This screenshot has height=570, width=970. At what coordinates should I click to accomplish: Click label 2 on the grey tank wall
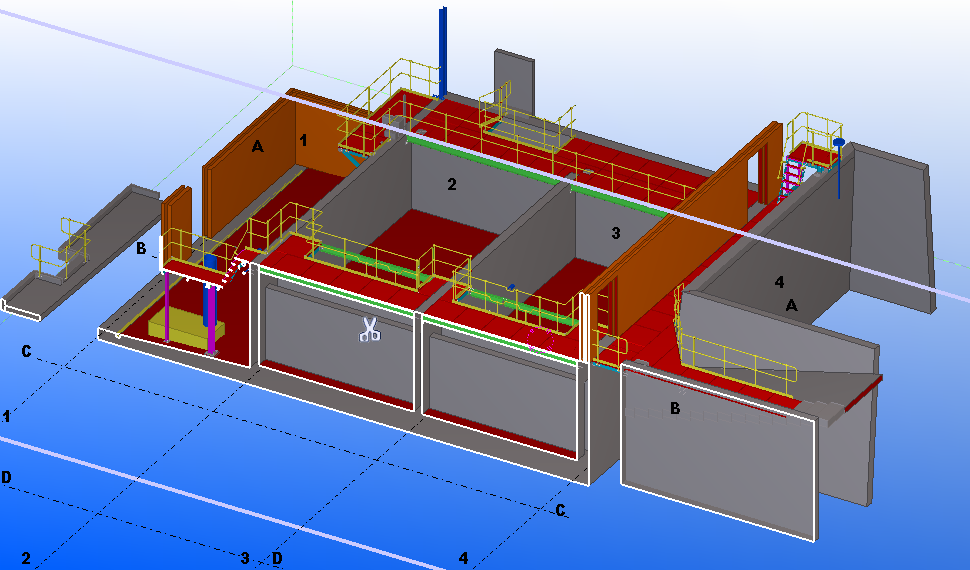coord(452,184)
